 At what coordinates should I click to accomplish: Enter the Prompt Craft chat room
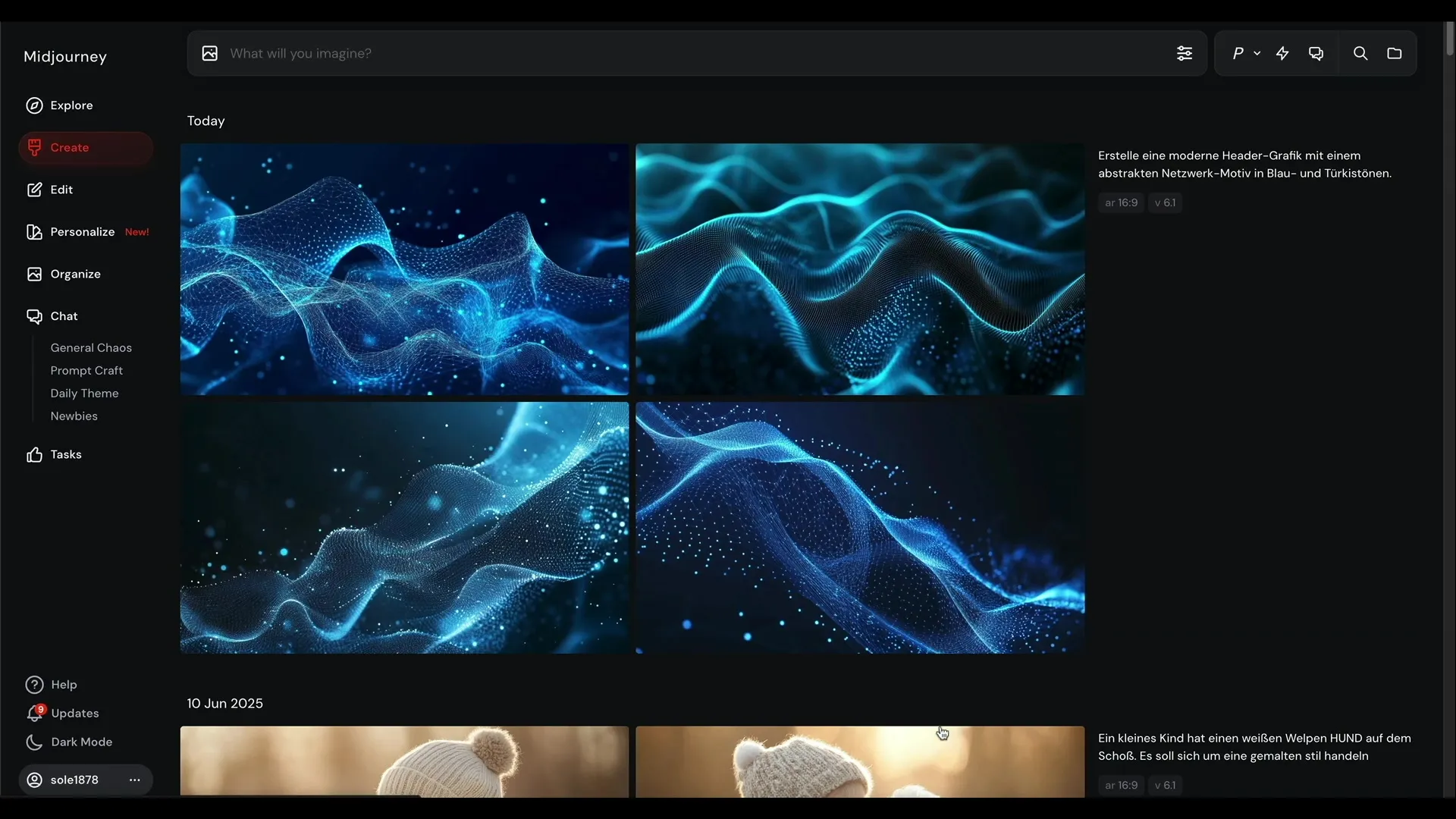point(86,370)
